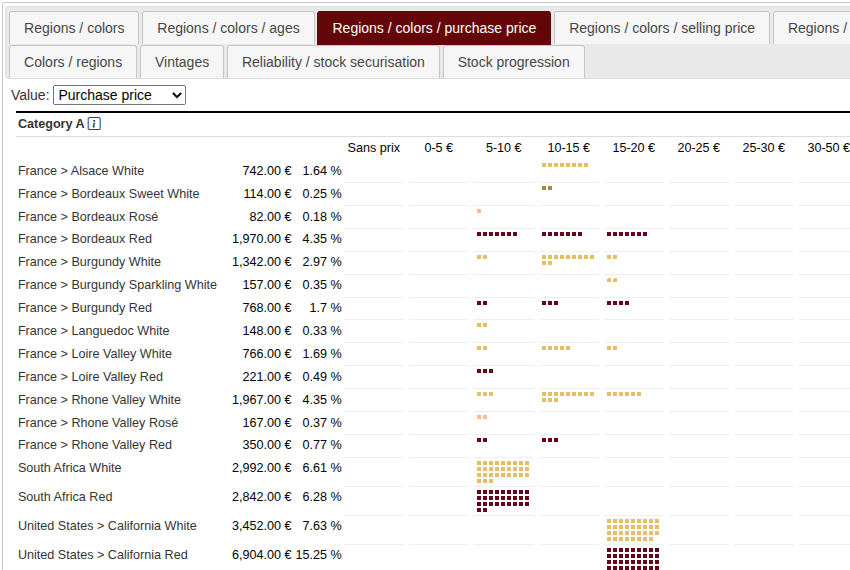
Task: Open Reliability / stock securisation tab
Action: click(x=333, y=62)
